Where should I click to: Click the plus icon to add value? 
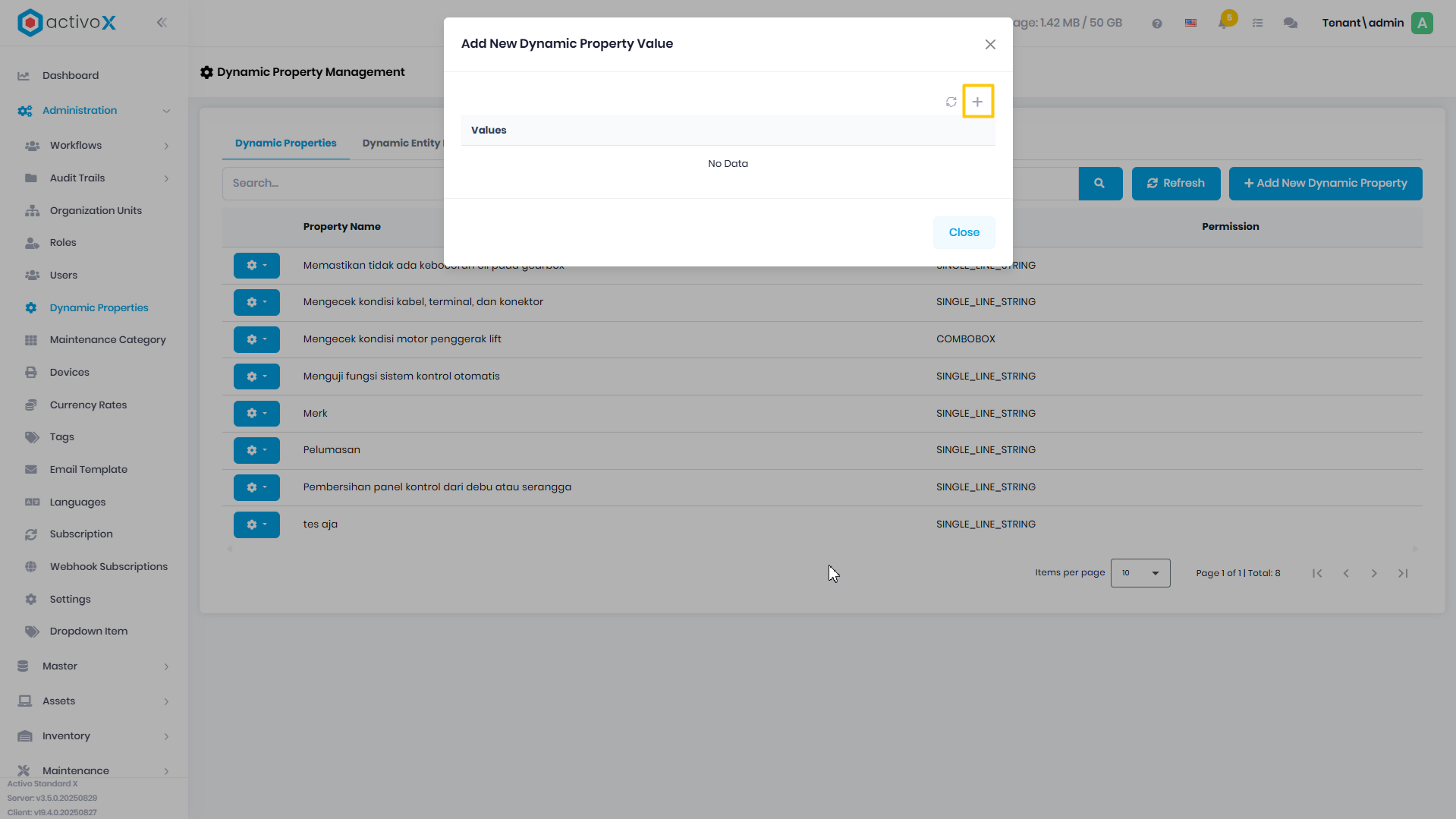[x=977, y=102]
